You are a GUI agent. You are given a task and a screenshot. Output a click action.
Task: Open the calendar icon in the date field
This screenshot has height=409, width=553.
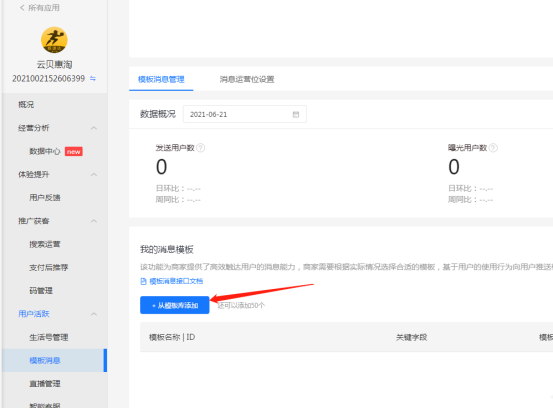click(296, 114)
